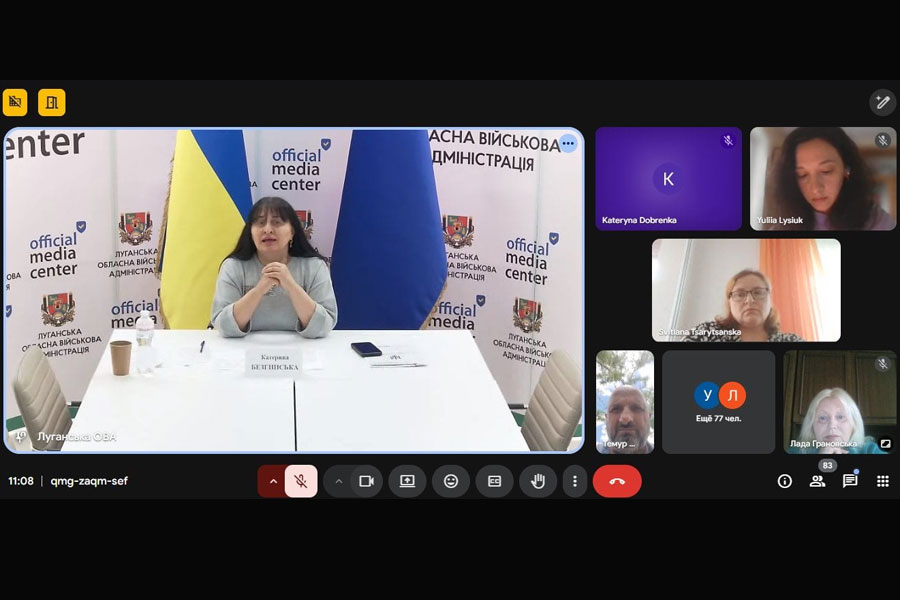Raise your hand
The width and height of the screenshot is (900, 600).
tap(538, 481)
